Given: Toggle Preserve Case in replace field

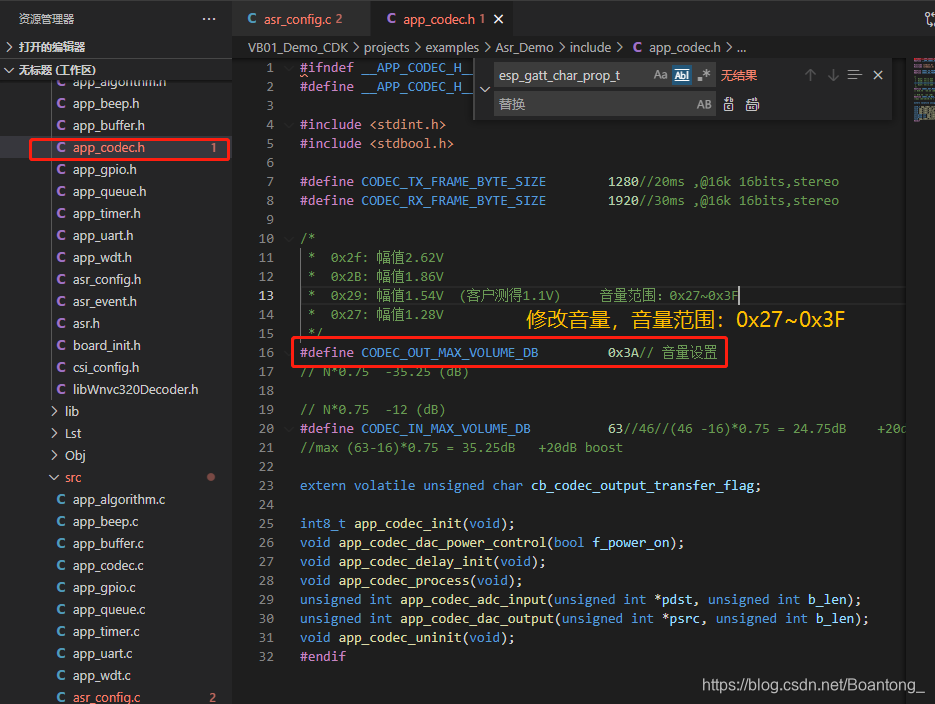Looking at the screenshot, I should tap(704, 104).
